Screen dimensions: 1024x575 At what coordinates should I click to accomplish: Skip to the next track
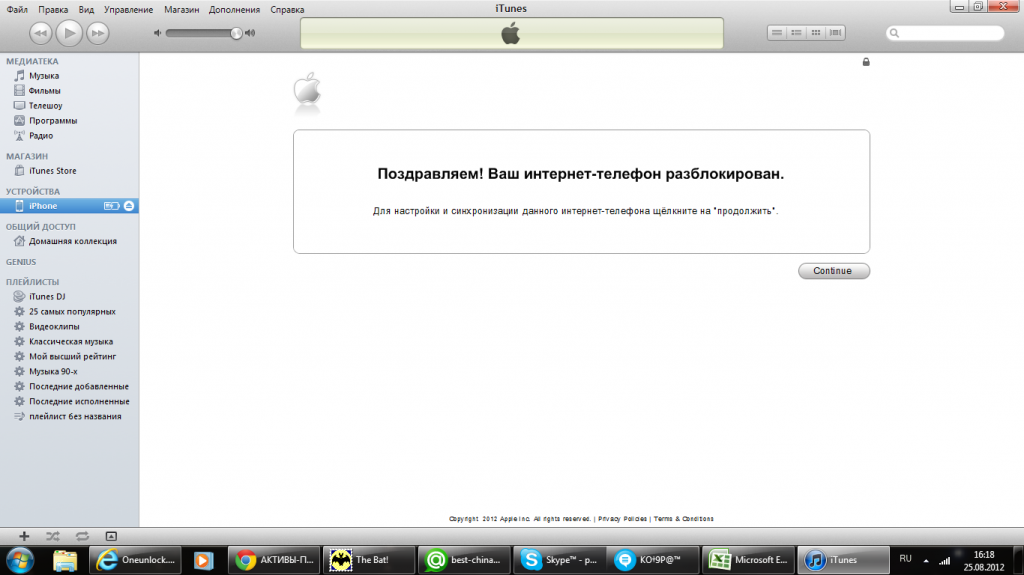click(97, 34)
